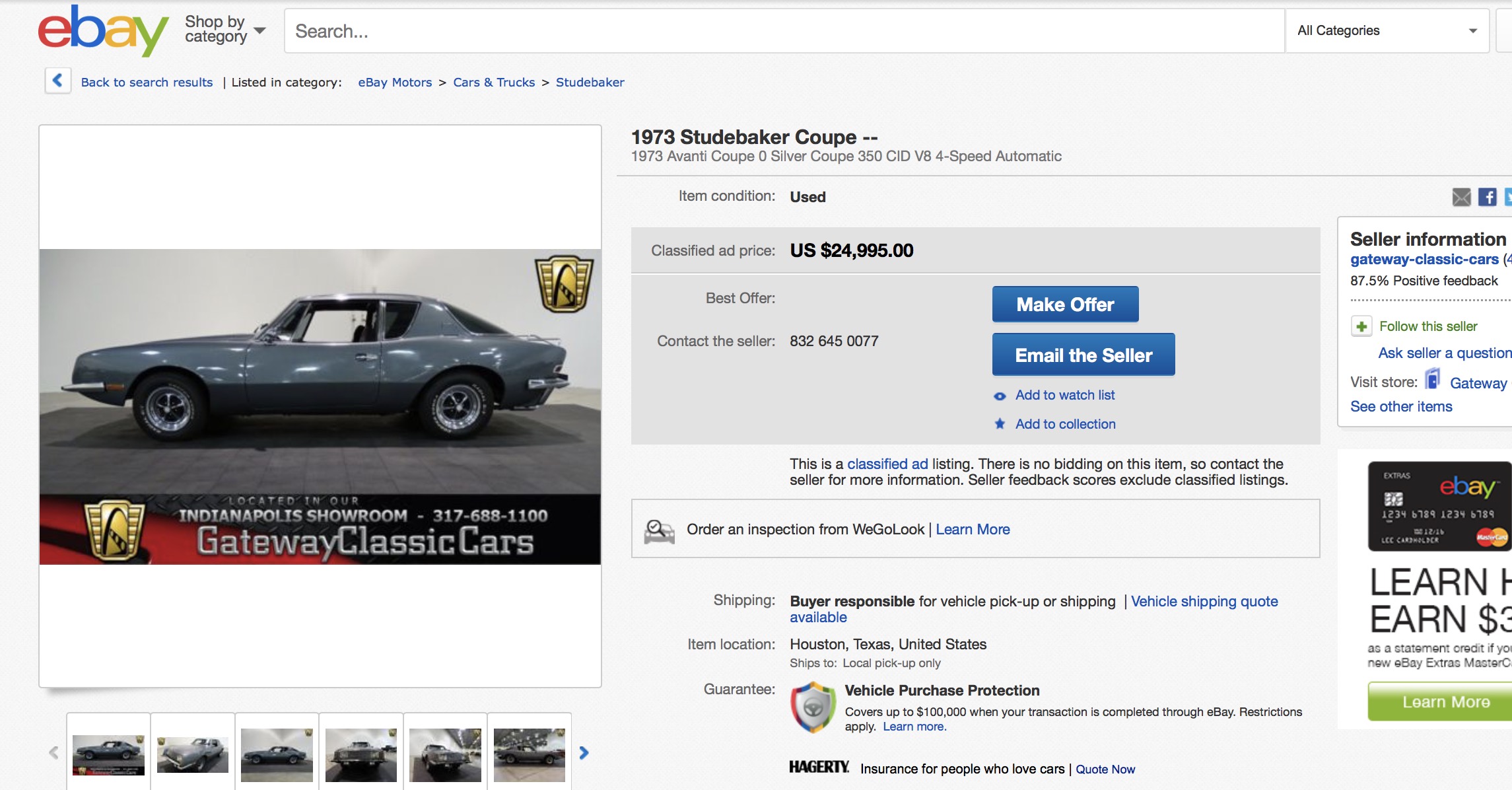Click the back arrow icon button
Viewport: 1512px width, 790px height.
[57, 81]
